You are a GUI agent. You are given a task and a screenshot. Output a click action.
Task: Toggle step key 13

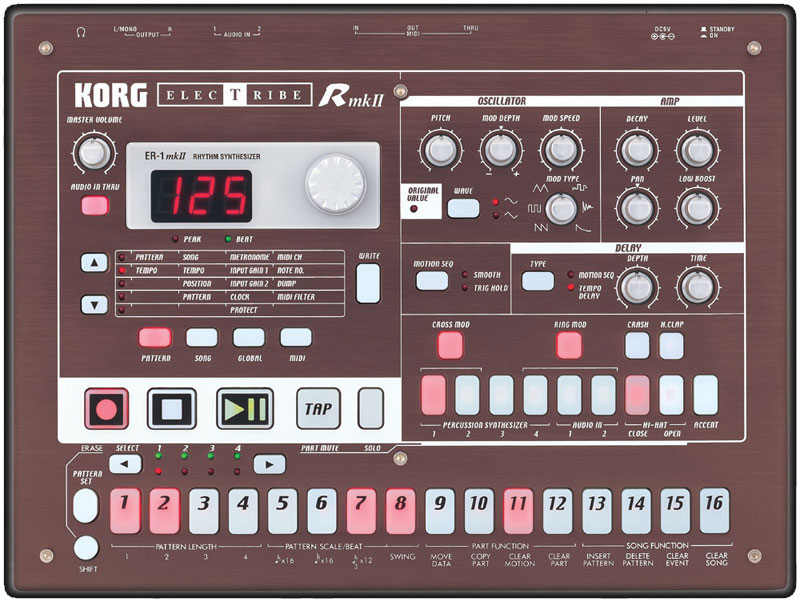tap(597, 511)
